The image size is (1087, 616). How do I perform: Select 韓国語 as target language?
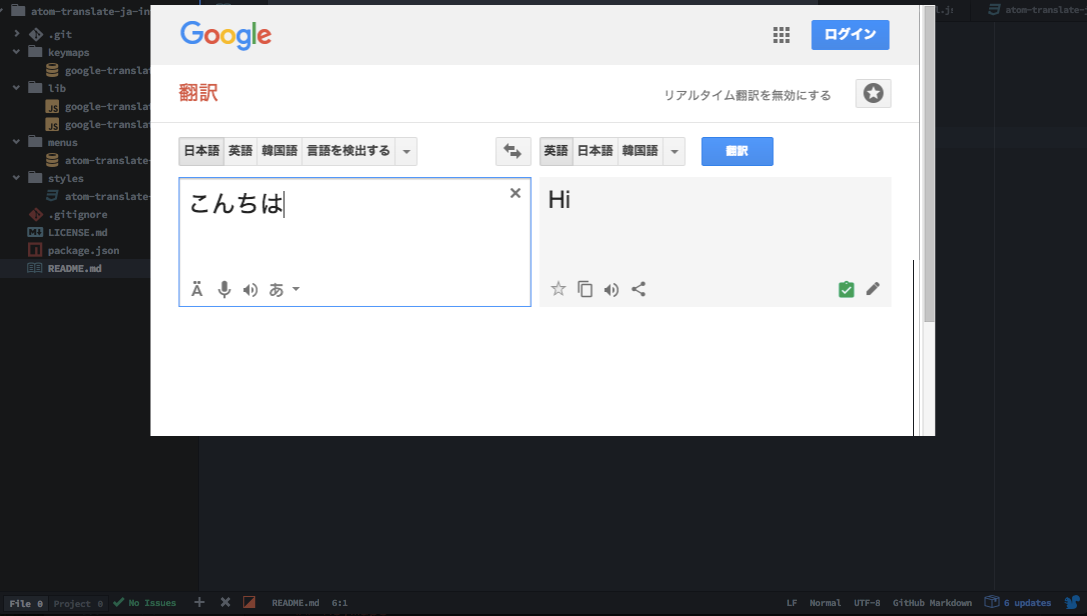tap(640, 151)
